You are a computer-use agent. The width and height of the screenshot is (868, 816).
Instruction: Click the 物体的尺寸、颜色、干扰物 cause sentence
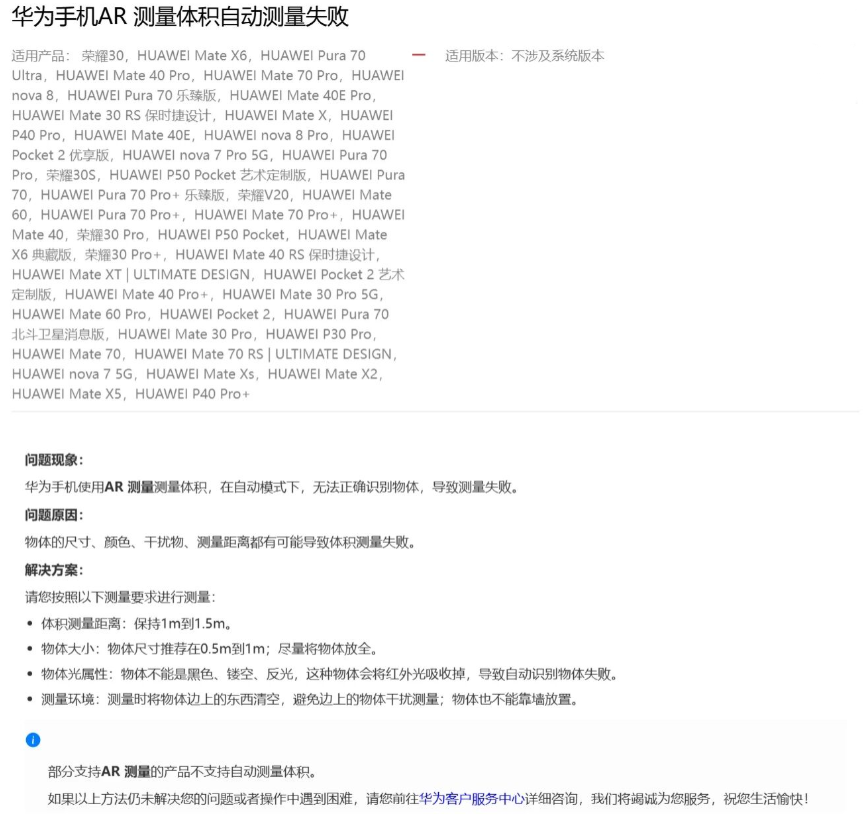(x=220, y=542)
